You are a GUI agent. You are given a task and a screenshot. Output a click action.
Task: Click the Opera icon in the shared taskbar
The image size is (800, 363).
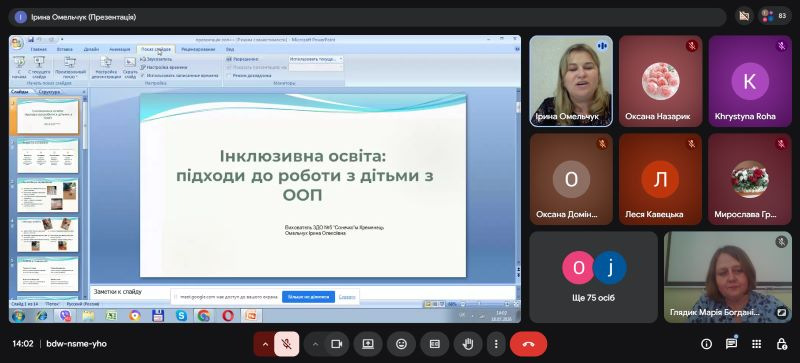(228, 316)
